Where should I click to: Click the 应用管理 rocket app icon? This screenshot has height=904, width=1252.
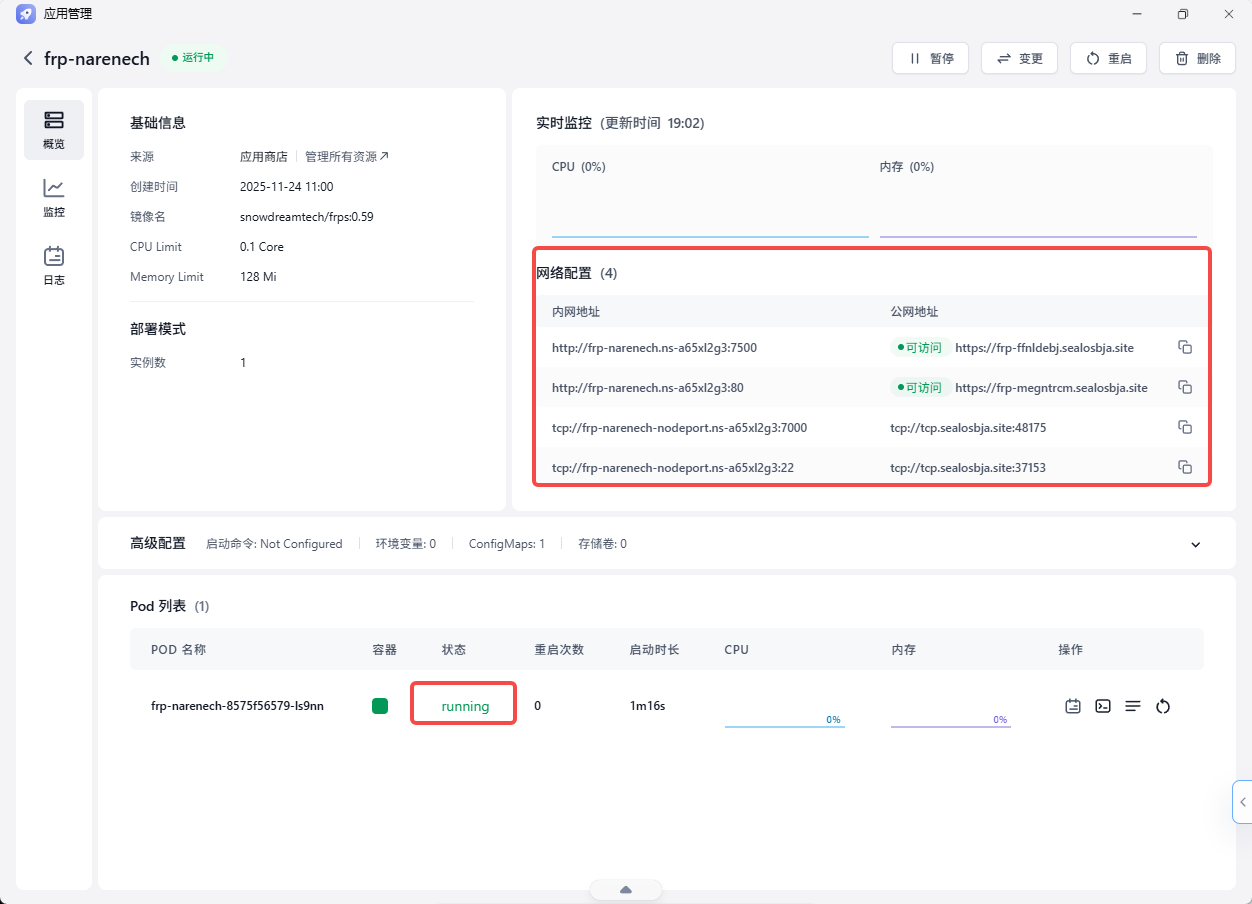[x=26, y=14]
